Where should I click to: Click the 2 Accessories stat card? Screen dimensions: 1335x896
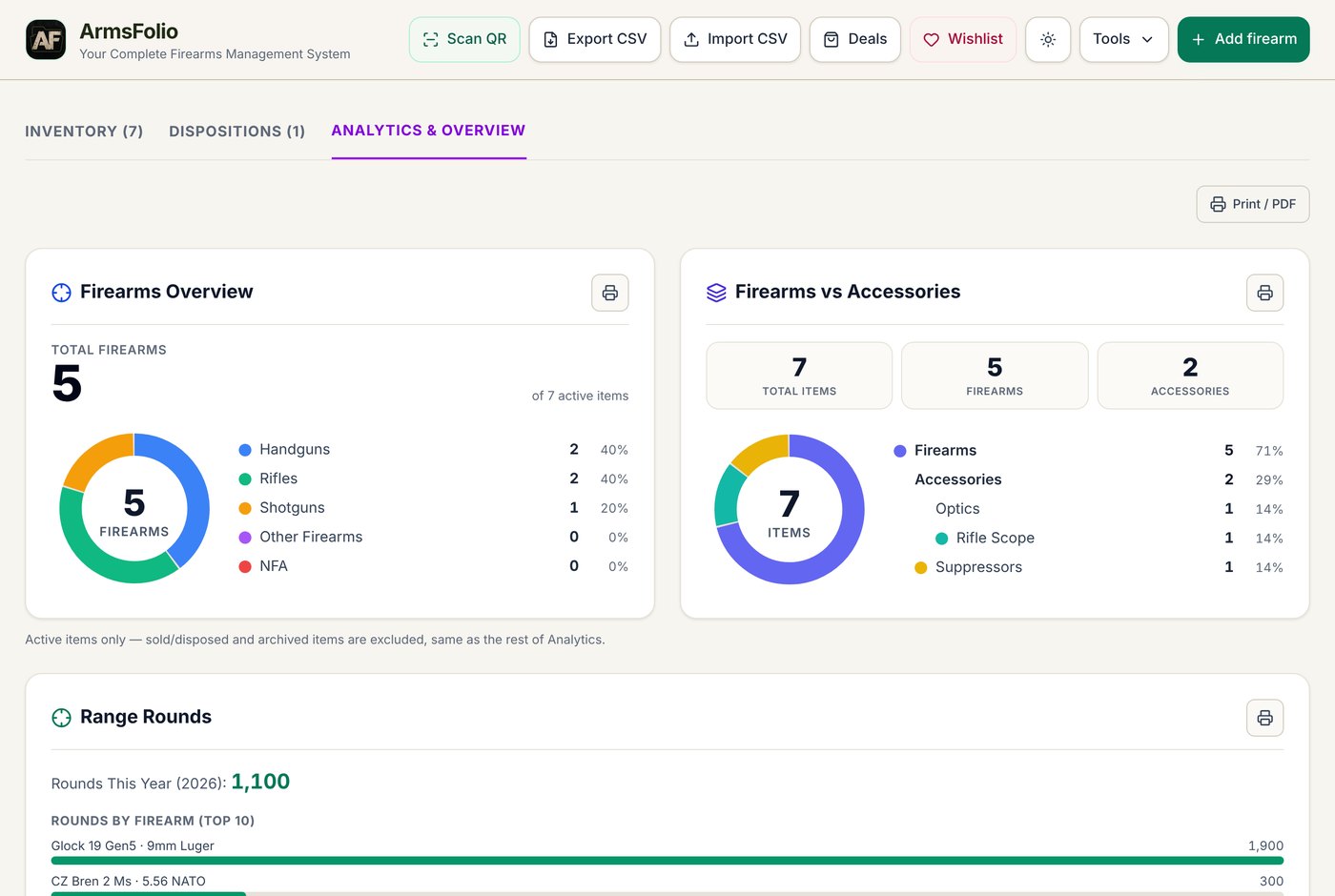click(1190, 376)
